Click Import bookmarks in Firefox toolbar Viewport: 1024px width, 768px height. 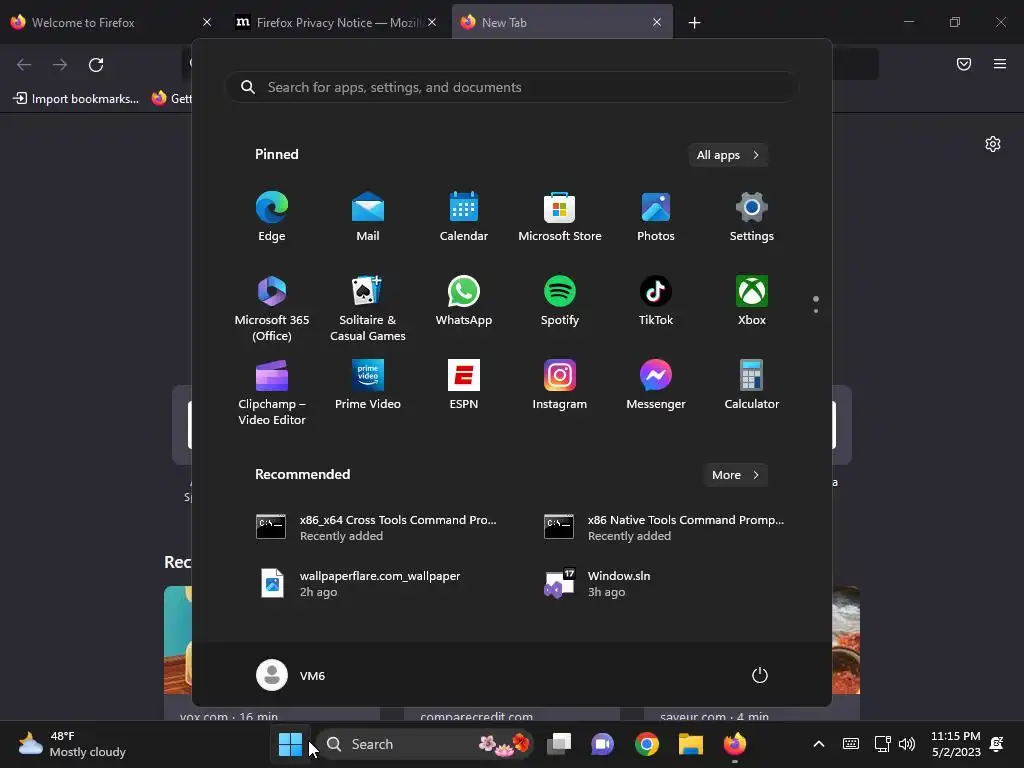click(x=76, y=99)
